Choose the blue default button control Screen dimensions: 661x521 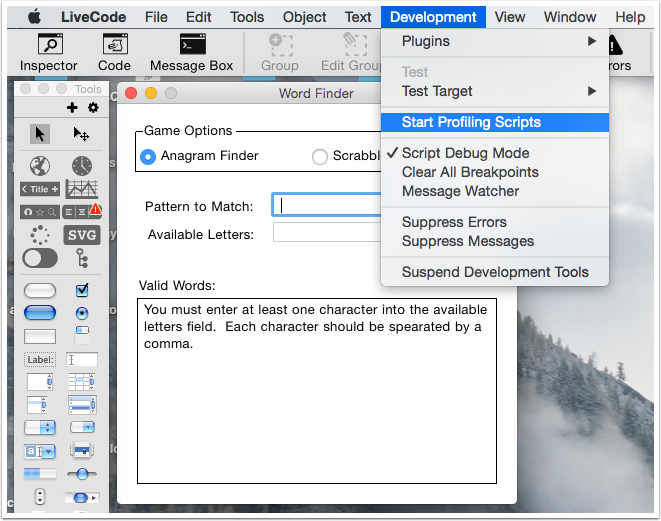point(40,313)
